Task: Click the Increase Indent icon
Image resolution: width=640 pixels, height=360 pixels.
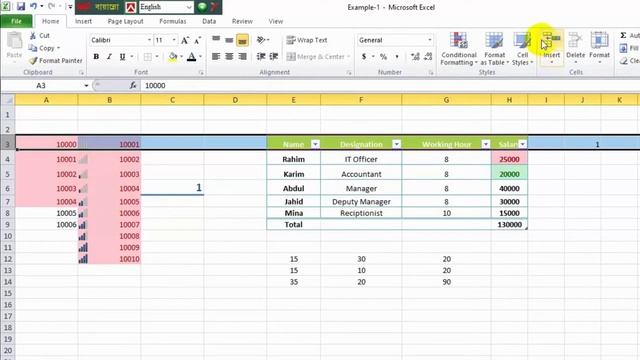Action: [x=274, y=57]
